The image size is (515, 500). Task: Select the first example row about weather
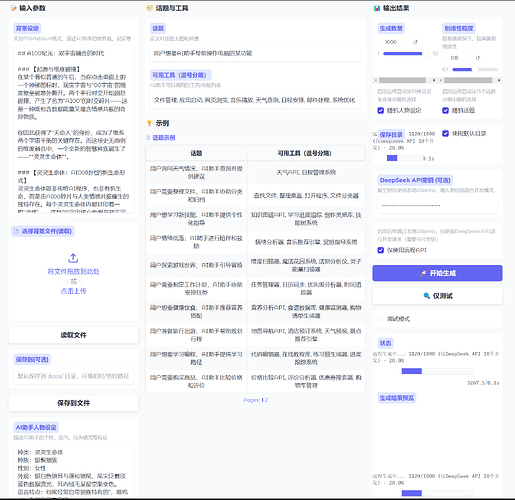(x=255, y=172)
